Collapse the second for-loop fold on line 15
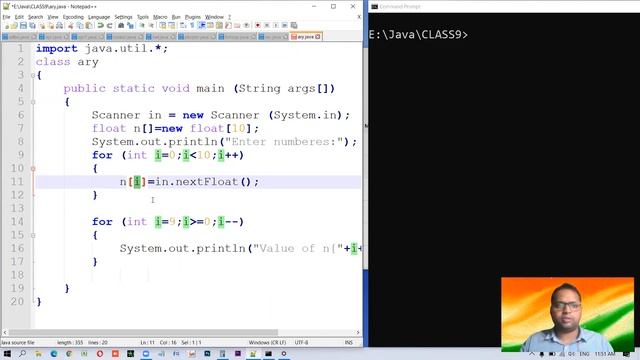640x360 pixels. coord(33,235)
